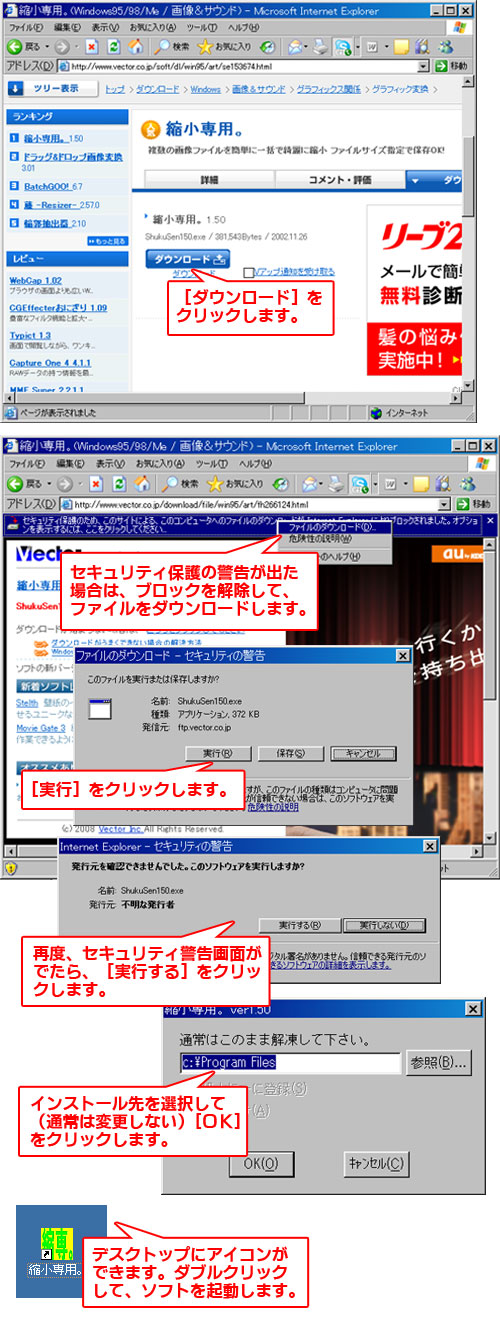This screenshot has height=1323, width=500.
Task: Open the BatchGOO! ranking link
Action: [x=47, y=186]
